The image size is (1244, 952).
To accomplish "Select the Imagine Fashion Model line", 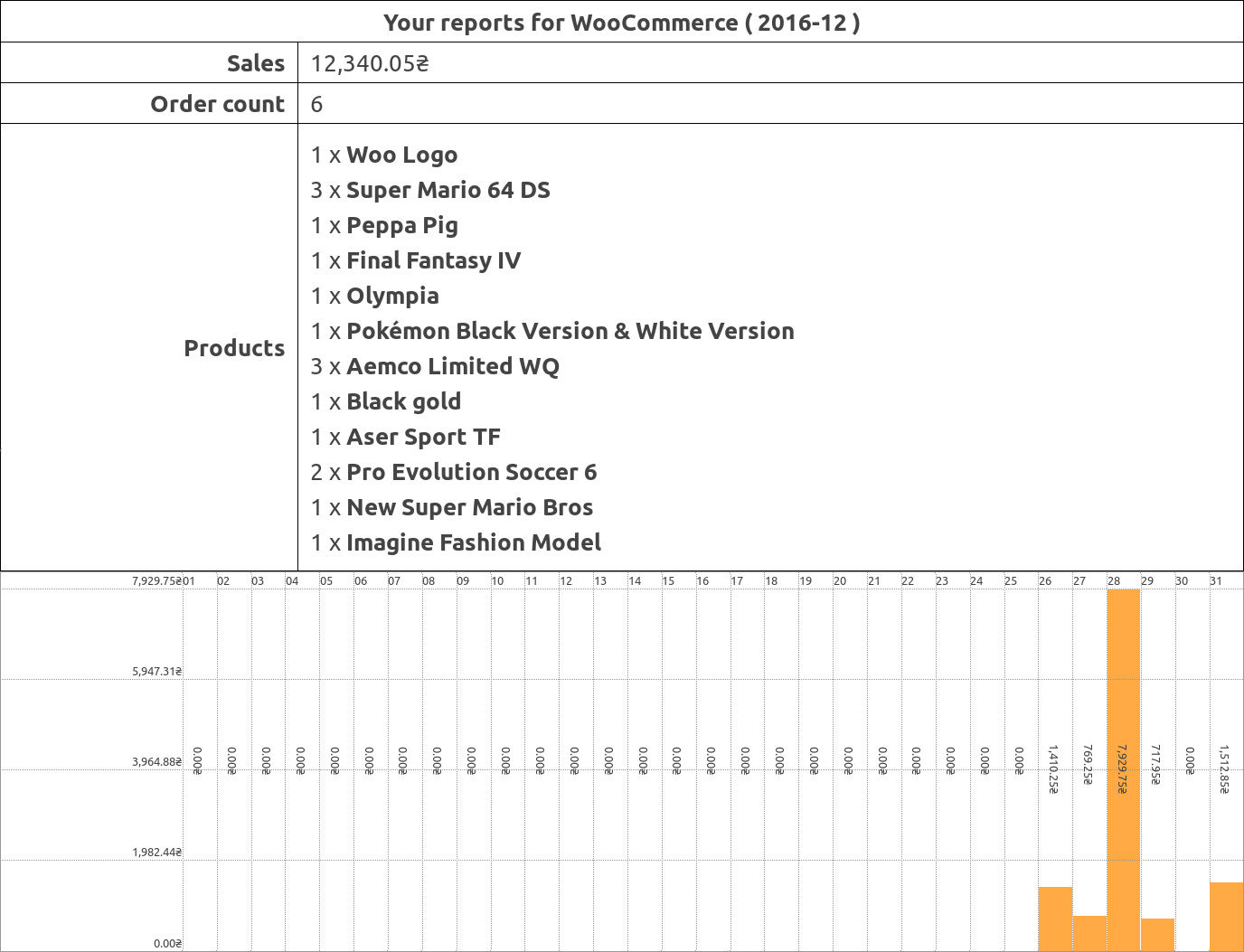I will (x=456, y=542).
